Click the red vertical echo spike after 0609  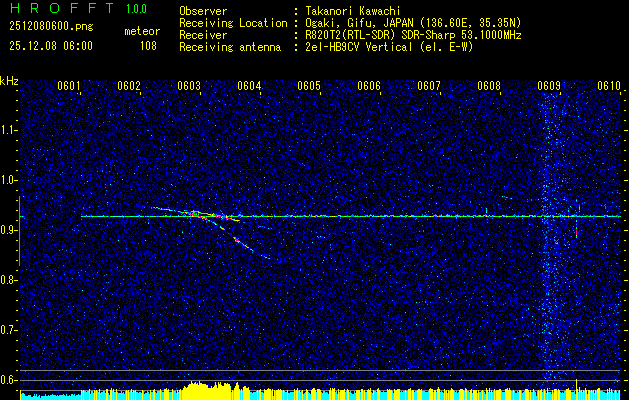coord(576,232)
